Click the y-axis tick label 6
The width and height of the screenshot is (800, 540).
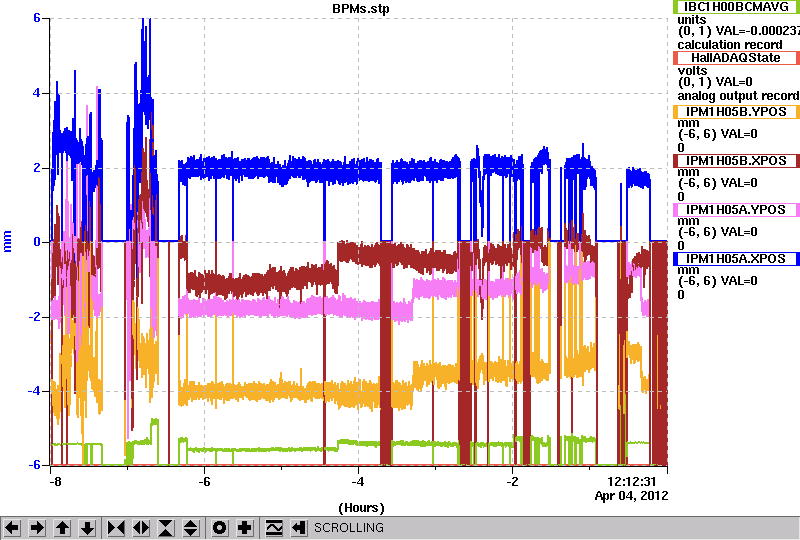pyautogui.click(x=37, y=18)
